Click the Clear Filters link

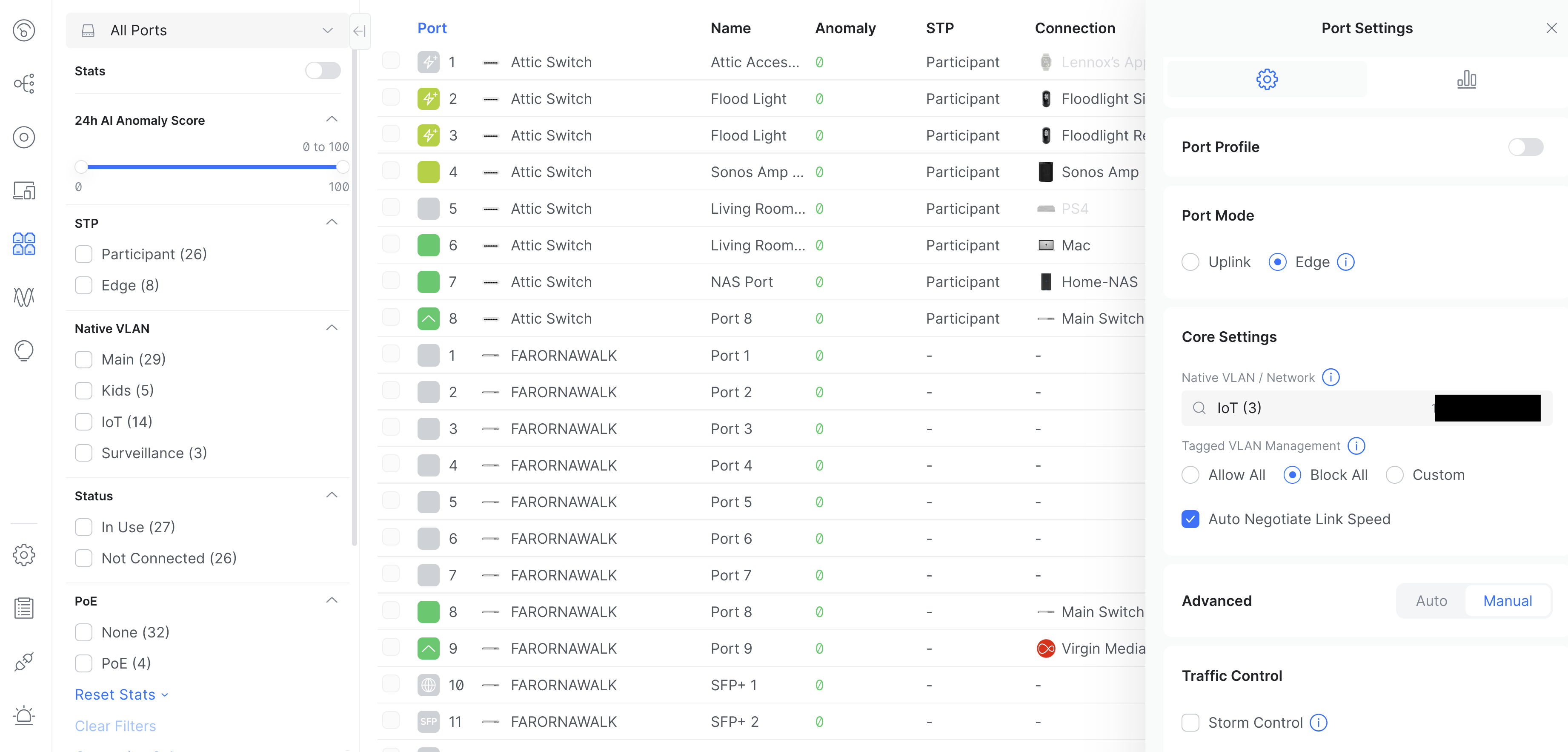pyautogui.click(x=116, y=726)
